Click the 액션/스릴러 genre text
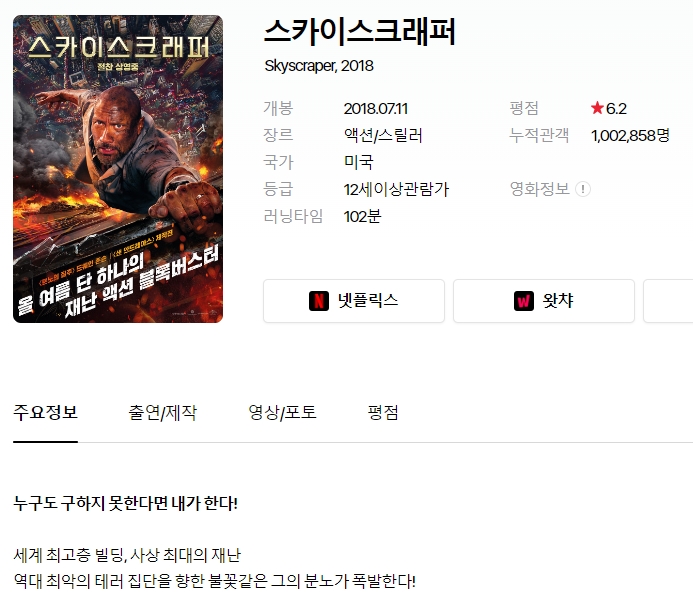693x601 pixels. tap(383, 135)
